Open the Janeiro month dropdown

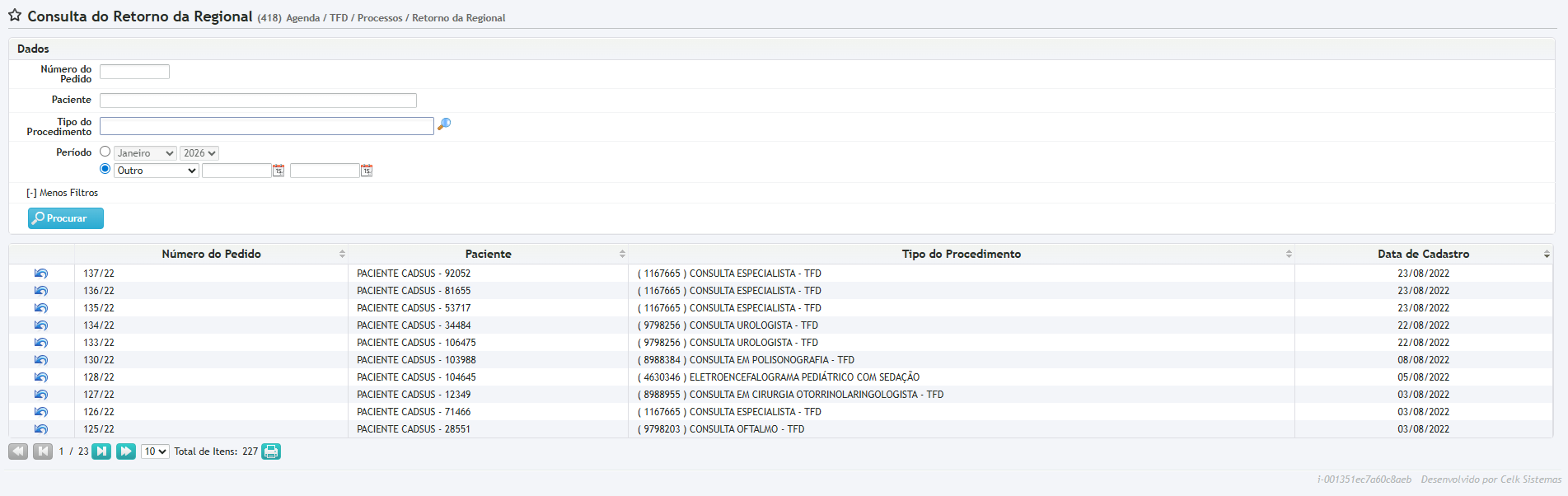145,153
